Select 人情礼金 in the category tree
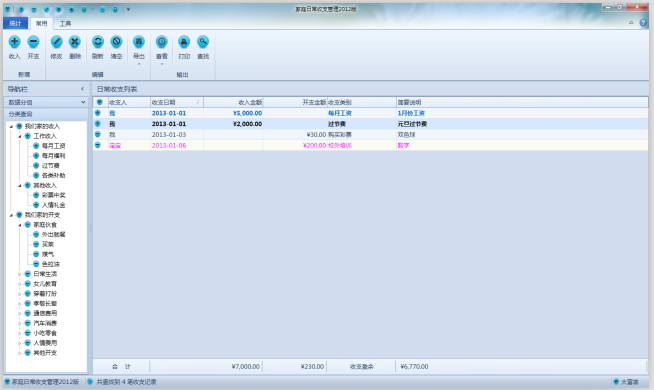This screenshot has width=654, height=390. click(x=53, y=205)
